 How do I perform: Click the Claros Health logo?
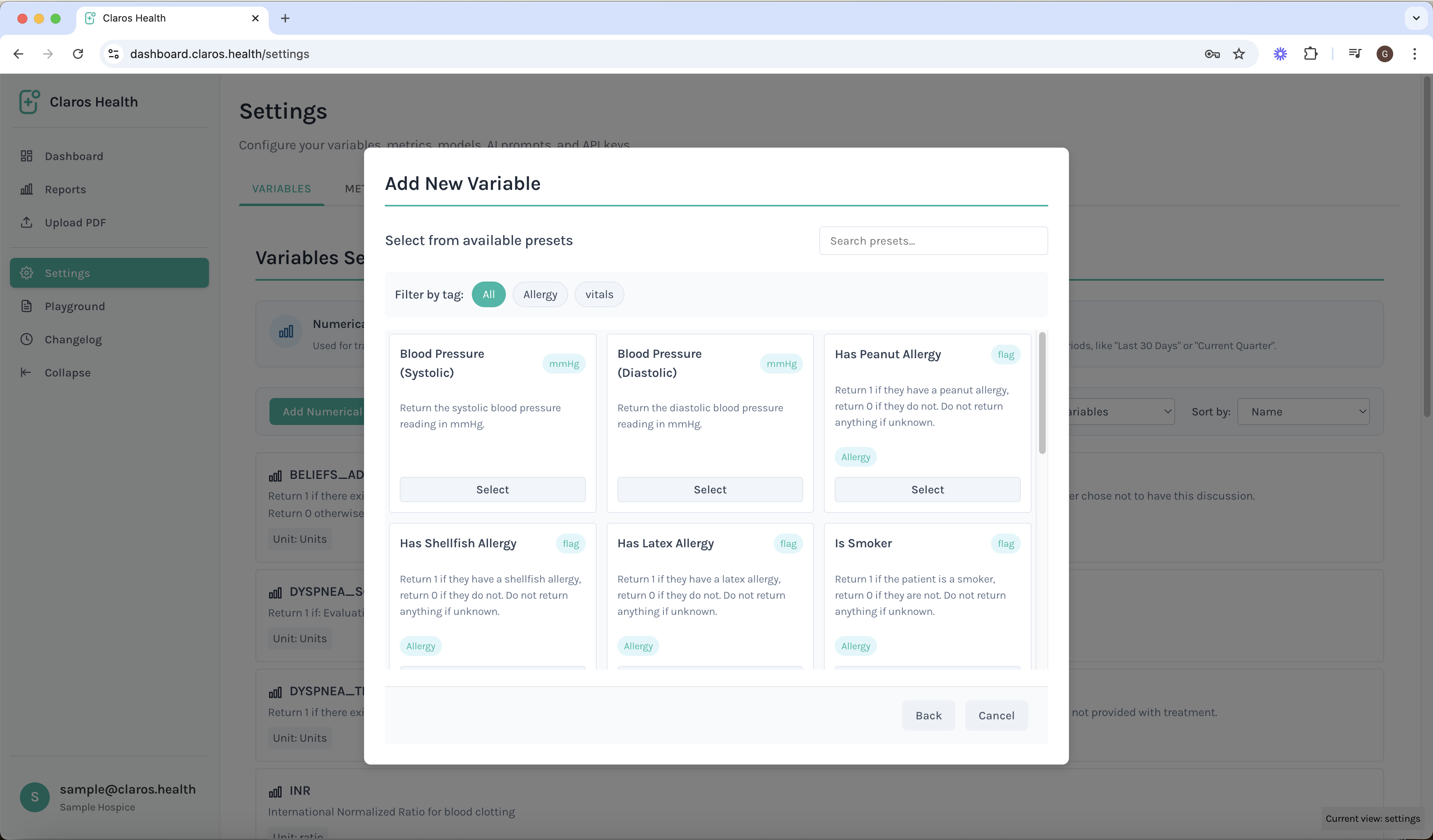click(29, 102)
